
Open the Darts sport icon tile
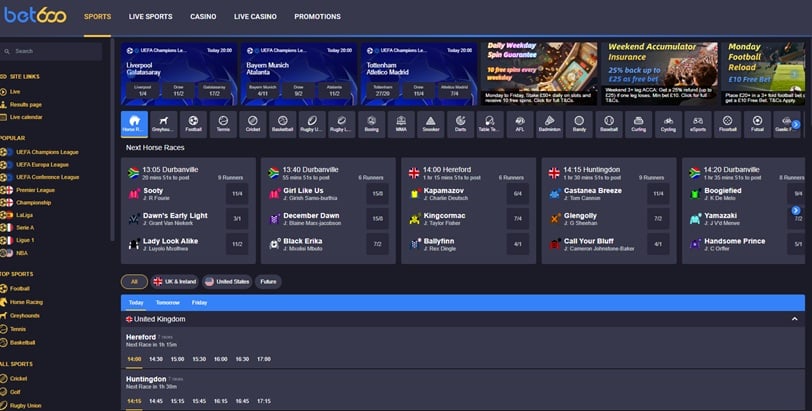click(x=460, y=124)
